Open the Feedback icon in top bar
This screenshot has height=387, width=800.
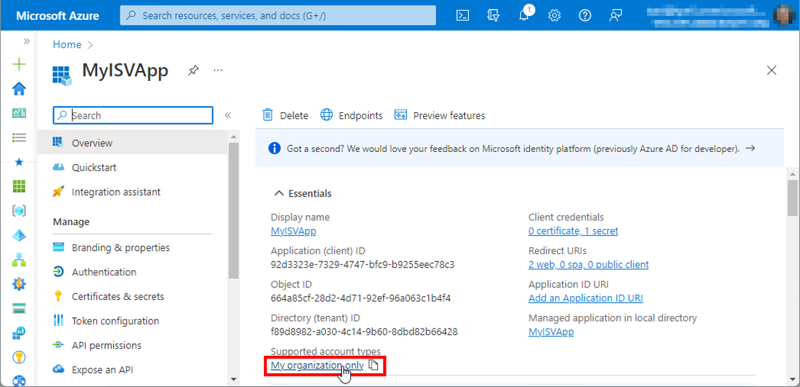click(x=615, y=15)
